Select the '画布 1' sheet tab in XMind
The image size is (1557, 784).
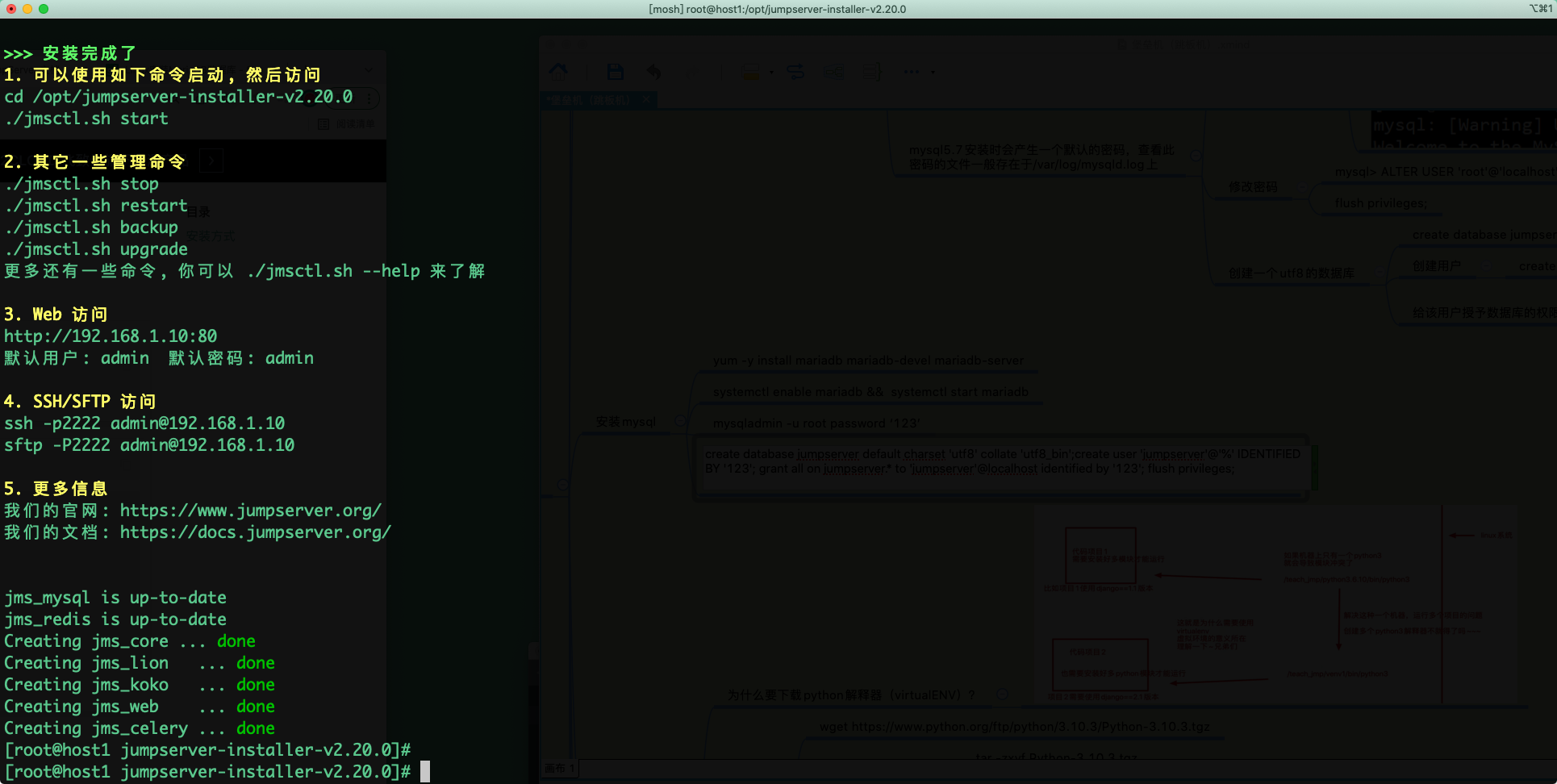(559, 769)
